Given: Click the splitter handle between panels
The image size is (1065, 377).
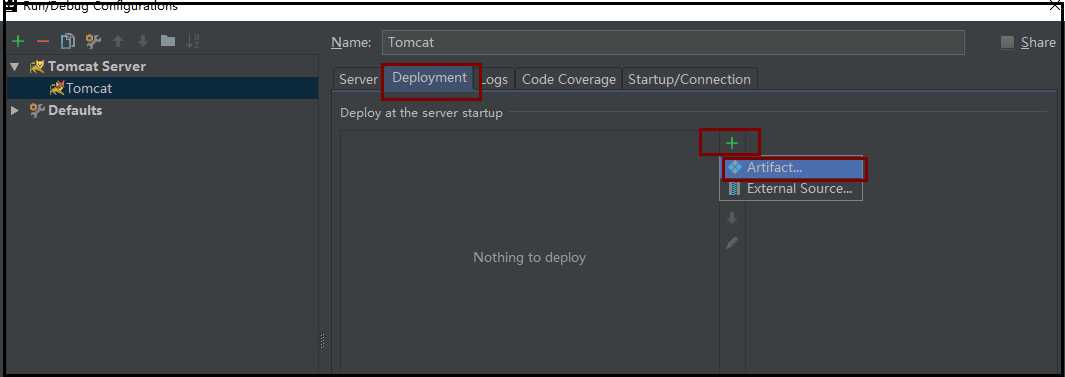Looking at the screenshot, I should (323, 341).
